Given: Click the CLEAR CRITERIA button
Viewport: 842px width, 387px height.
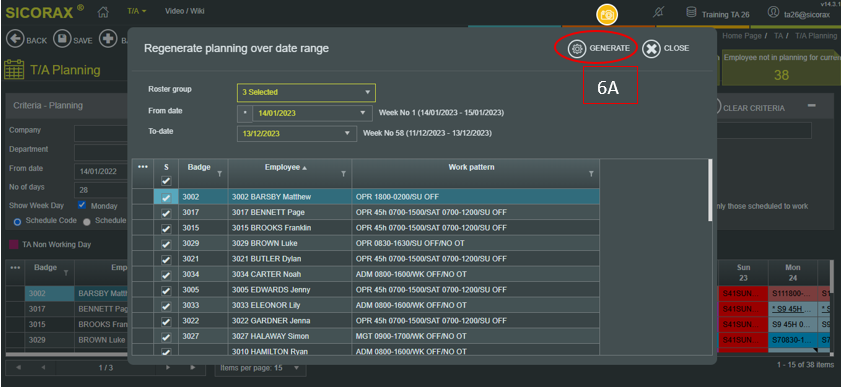Looking at the screenshot, I should tap(753, 108).
